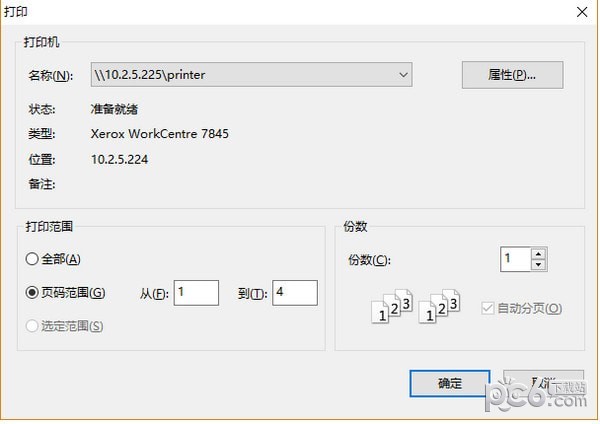This screenshot has width=600, height=424.
Task: Click the 10.2.5.224 location text
Action: [119, 158]
